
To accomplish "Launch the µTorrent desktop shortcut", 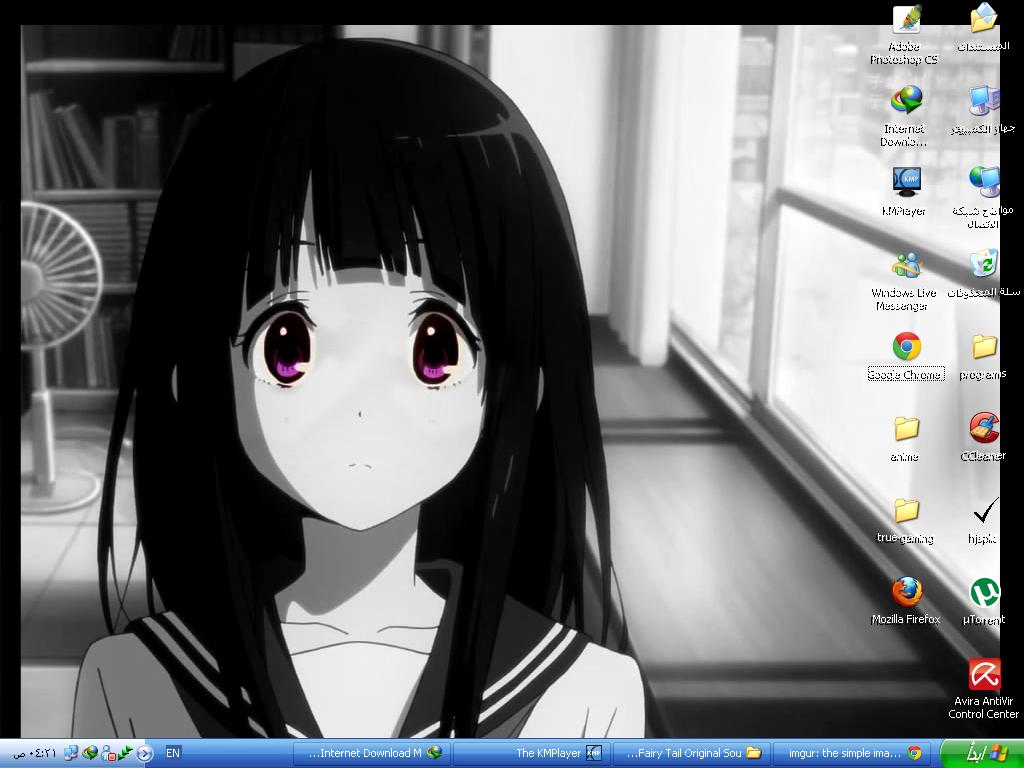I will [x=984, y=601].
